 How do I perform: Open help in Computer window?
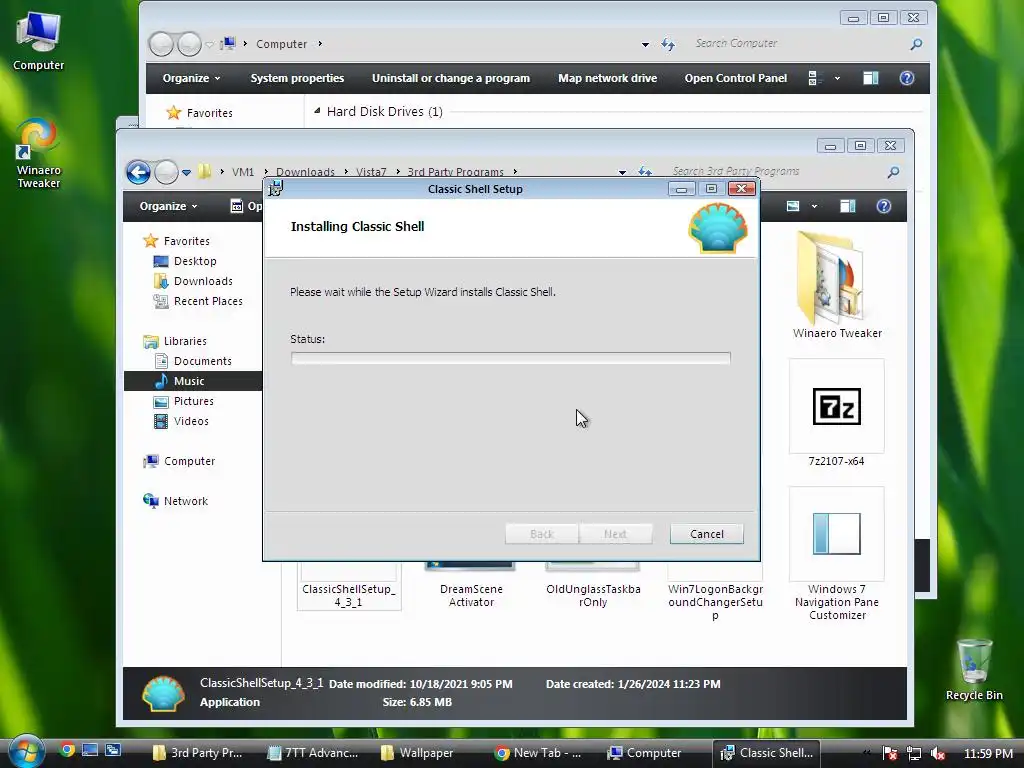pyautogui.click(x=906, y=78)
